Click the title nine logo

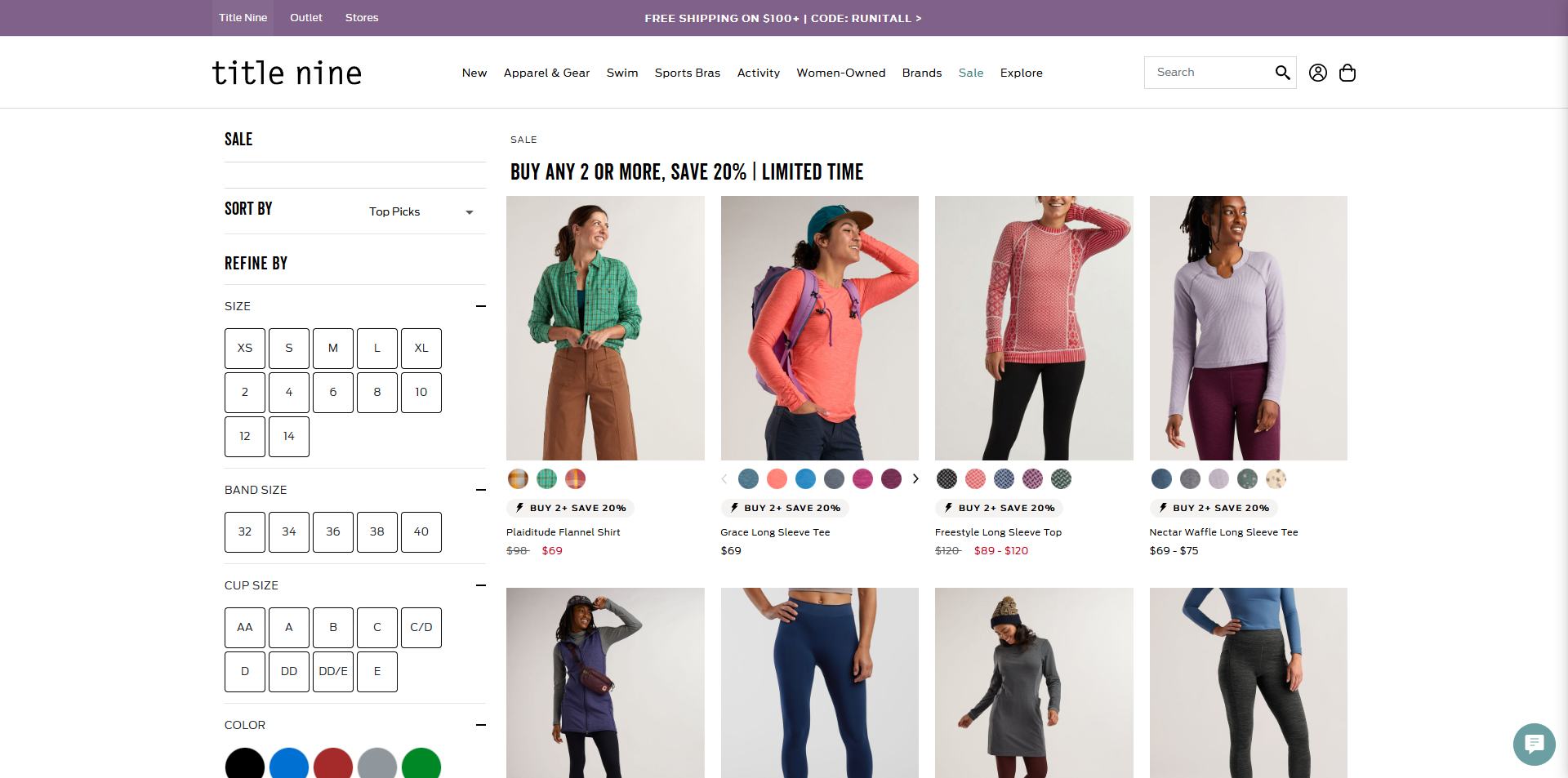[287, 73]
